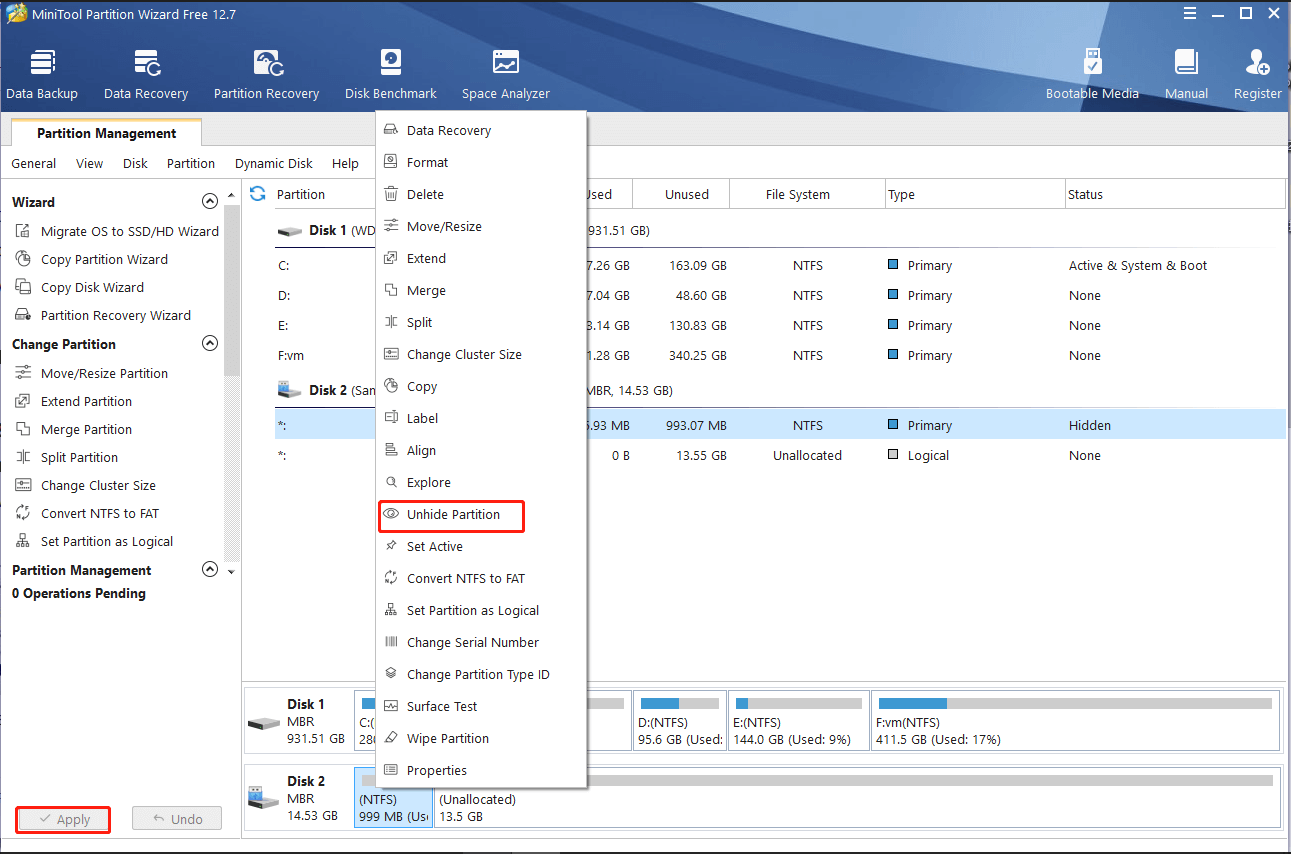This screenshot has height=854, width=1291.
Task: Open the Manual
Action: tap(1186, 75)
